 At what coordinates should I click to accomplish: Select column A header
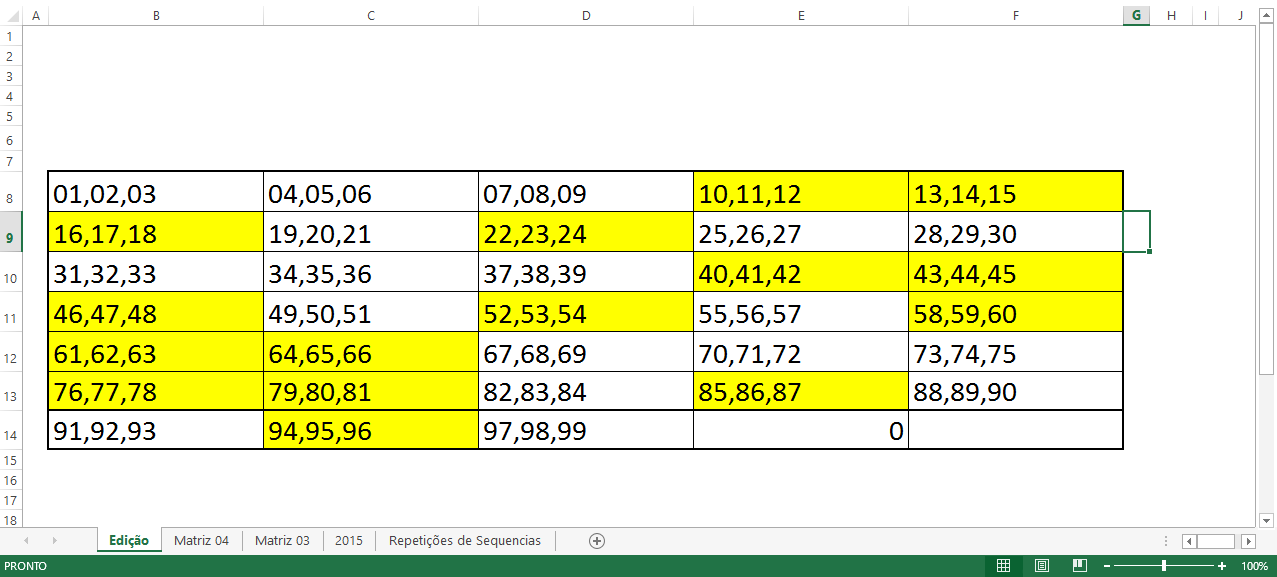coord(36,15)
